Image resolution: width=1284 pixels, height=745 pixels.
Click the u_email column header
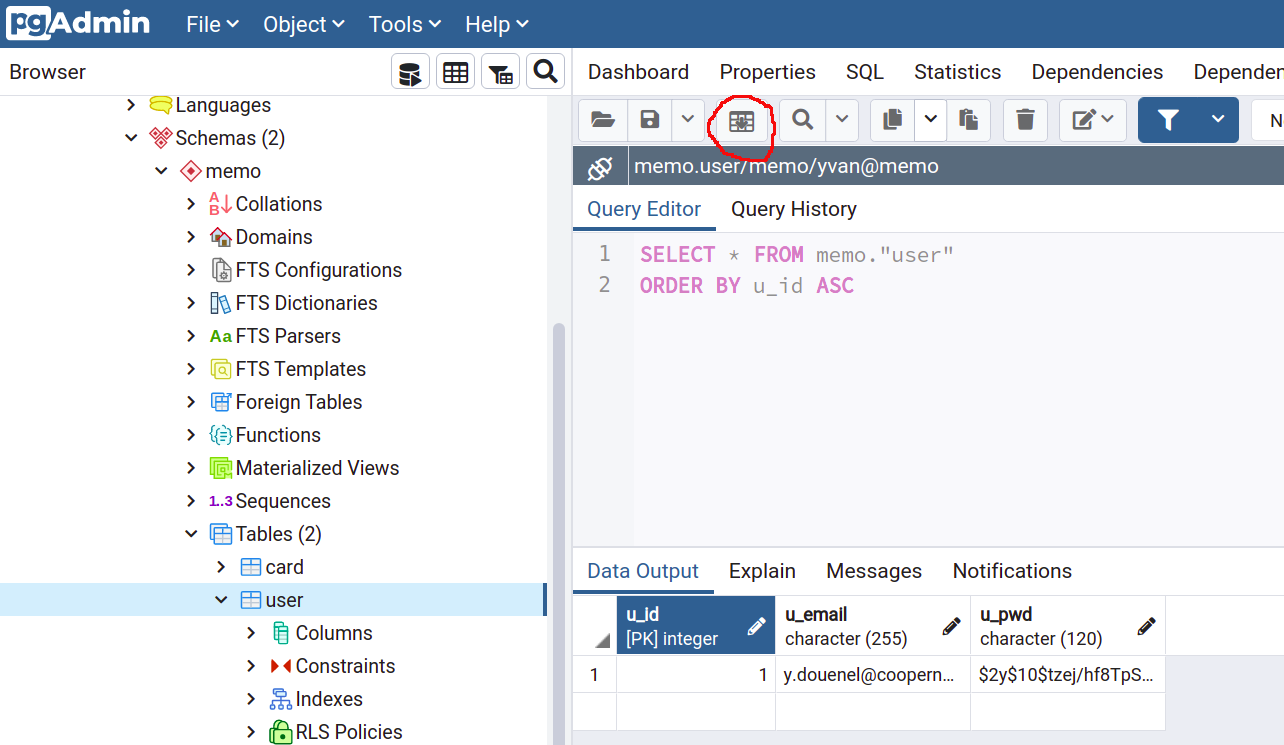point(873,626)
